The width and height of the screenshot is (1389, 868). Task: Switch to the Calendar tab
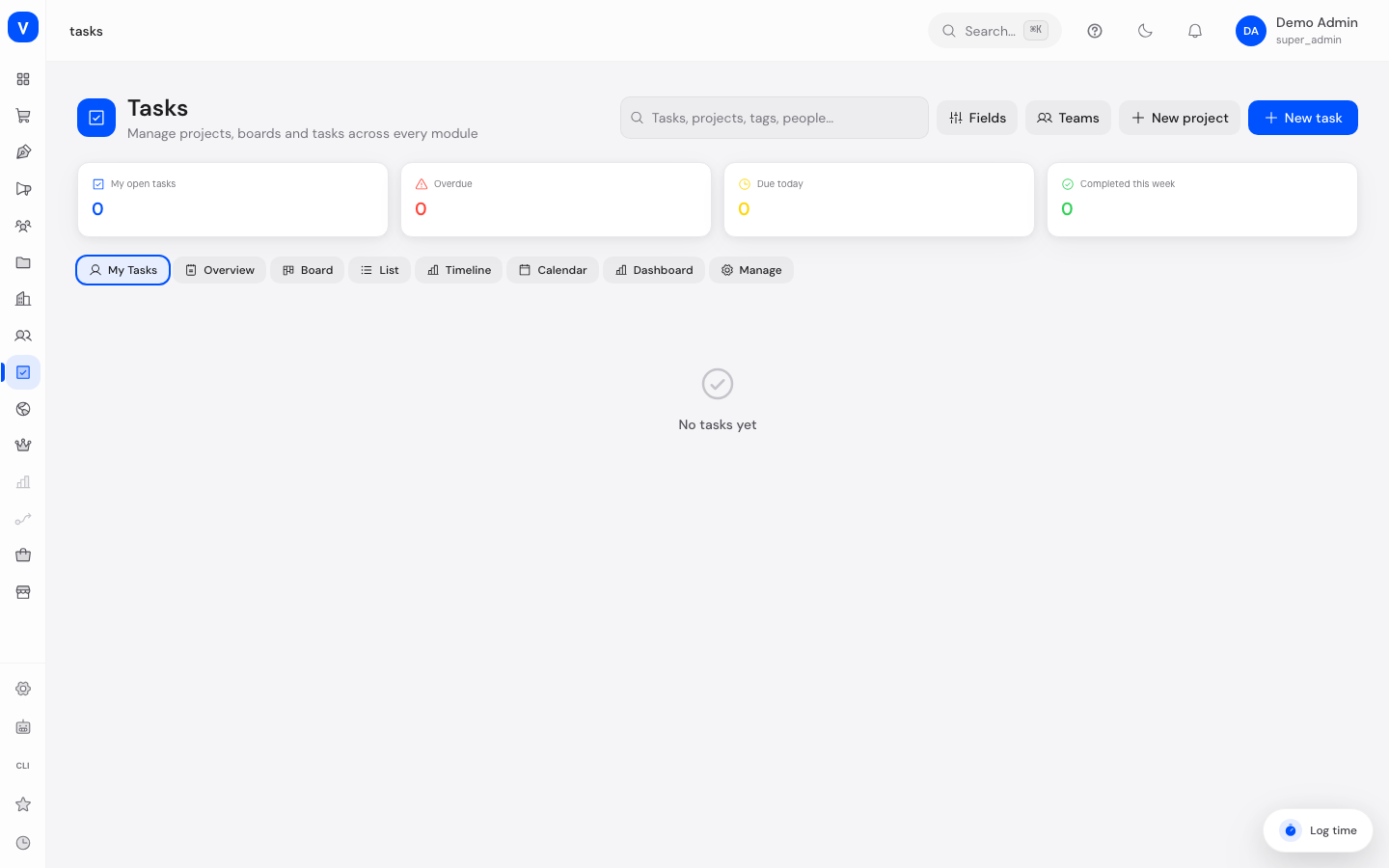coord(553,270)
